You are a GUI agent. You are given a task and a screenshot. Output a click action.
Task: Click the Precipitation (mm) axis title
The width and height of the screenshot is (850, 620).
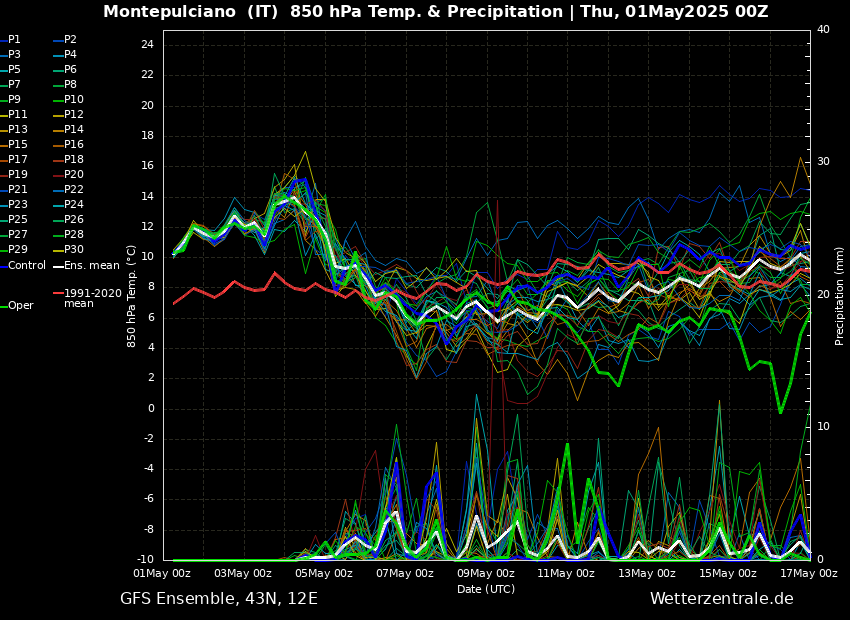point(840,295)
